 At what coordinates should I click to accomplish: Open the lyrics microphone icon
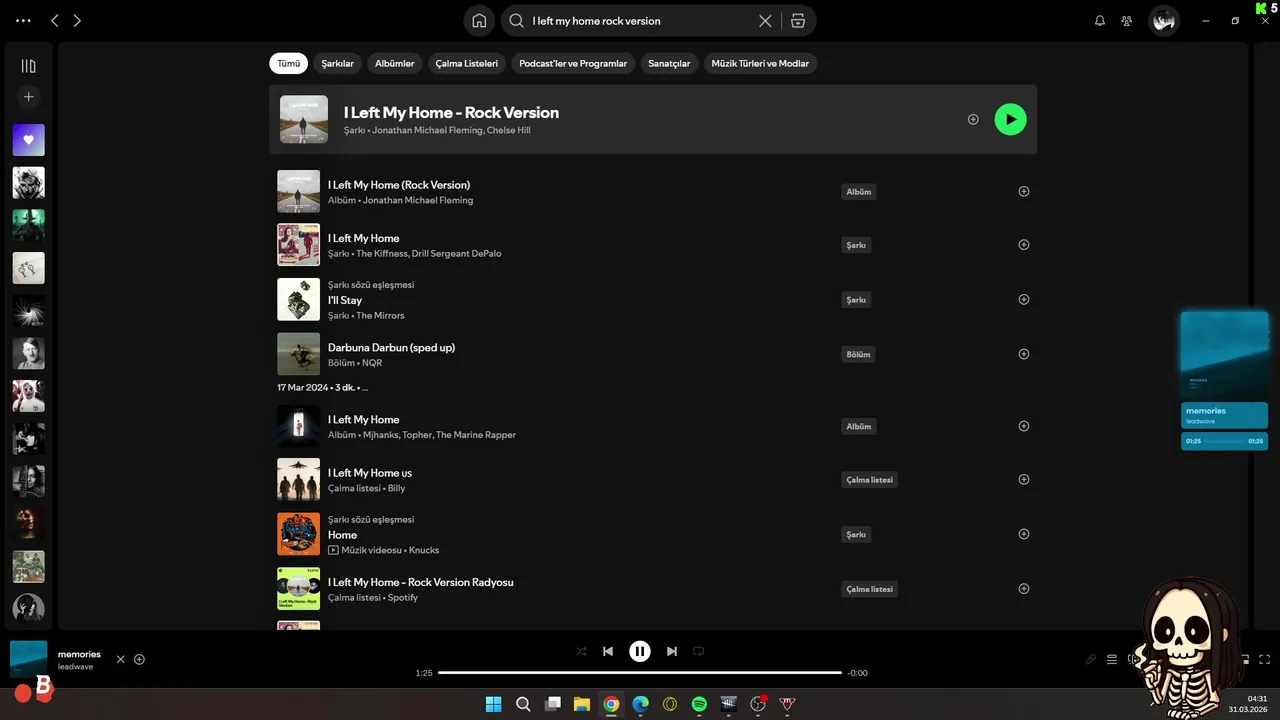click(x=1091, y=659)
